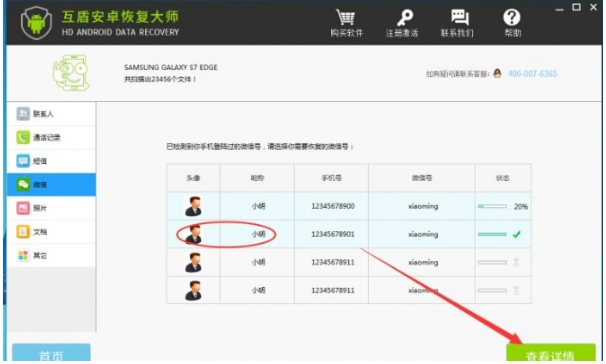Click the green checkmark status icon

coord(516,234)
